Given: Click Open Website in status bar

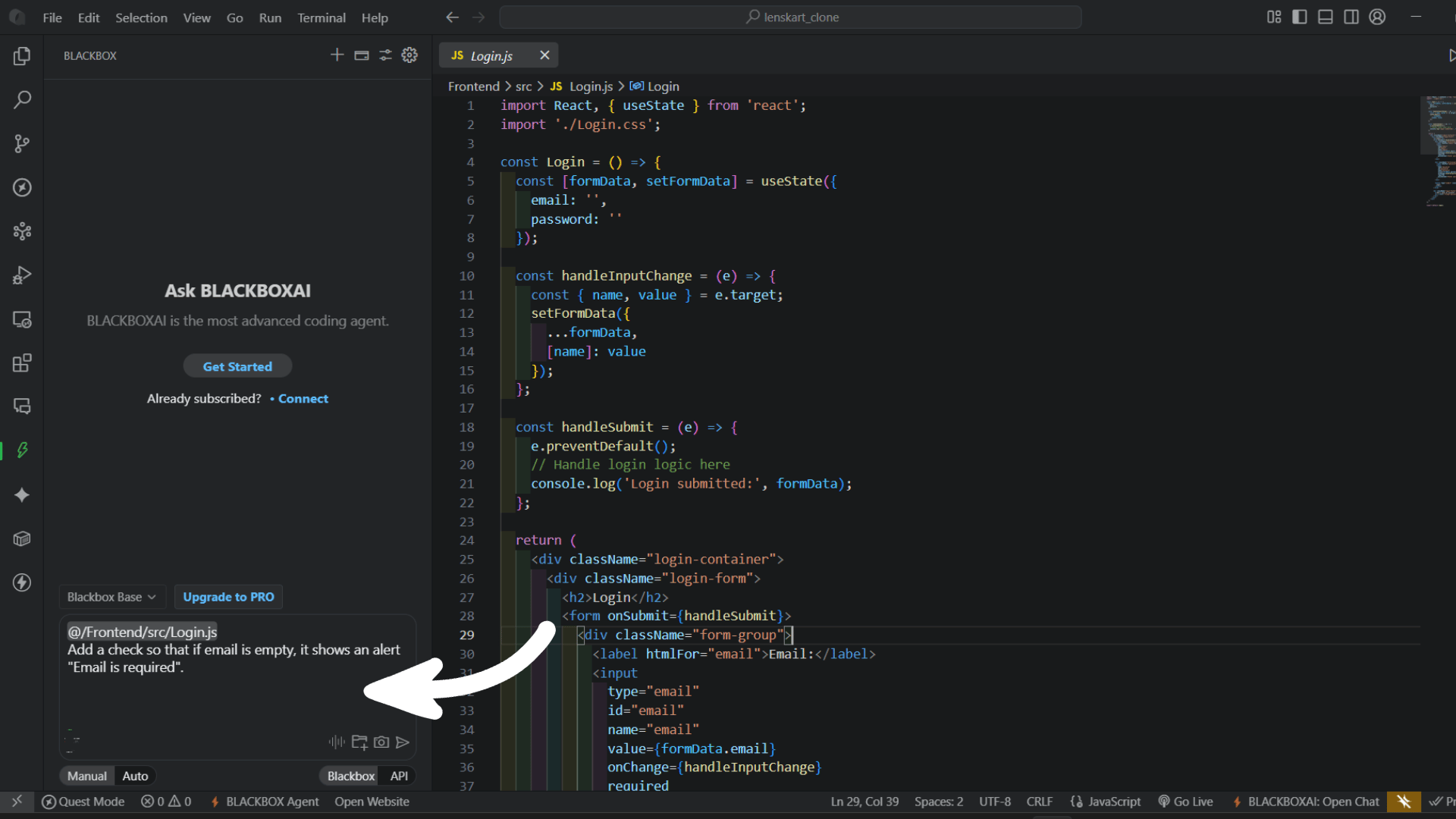Looking at the screenshot, I should 372,802.
